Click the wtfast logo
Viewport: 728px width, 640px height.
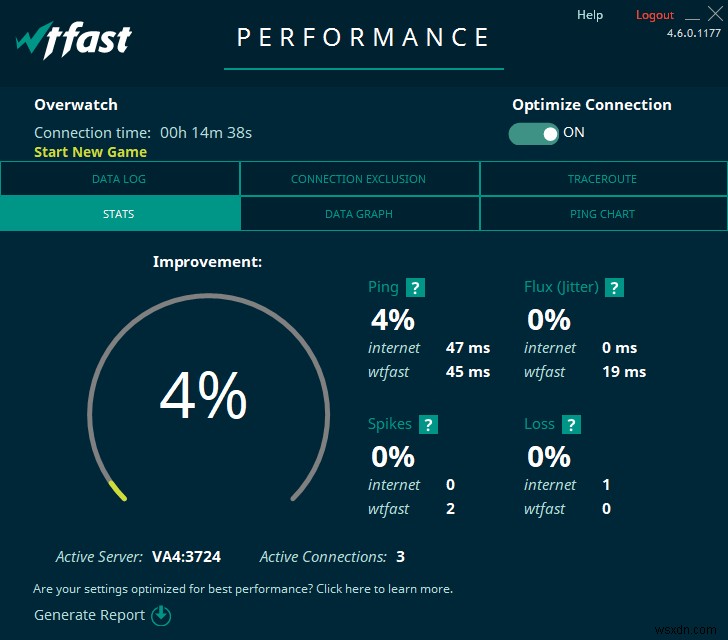pyautogui.click(x=74, y=40)
